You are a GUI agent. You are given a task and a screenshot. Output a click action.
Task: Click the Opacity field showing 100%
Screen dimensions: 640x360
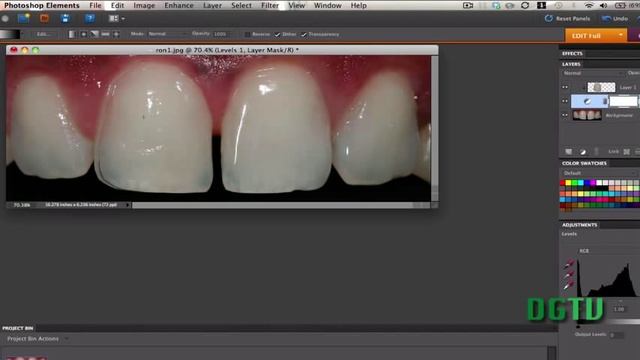click(222, 34)
